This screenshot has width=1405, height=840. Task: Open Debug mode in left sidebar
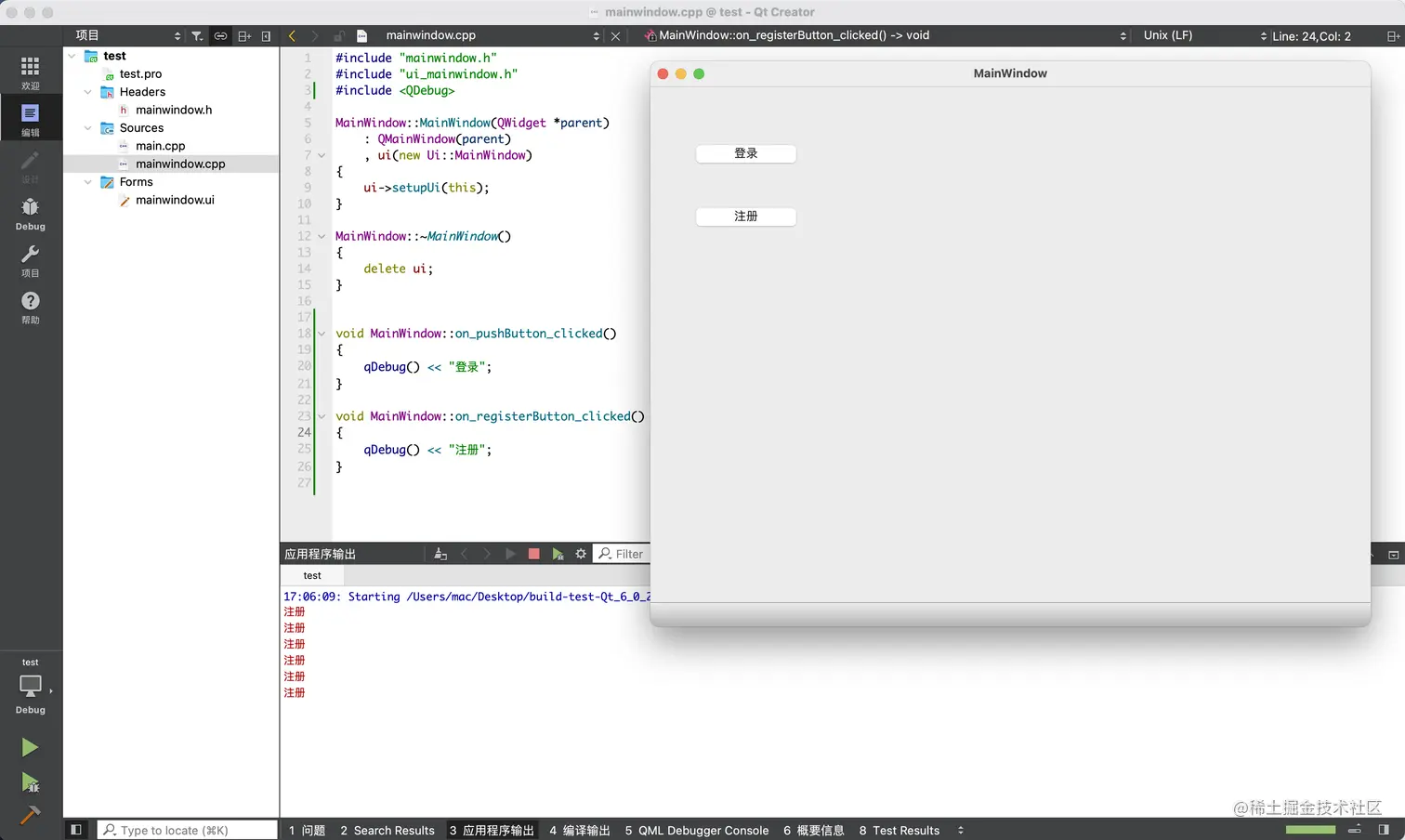pos(31,213)
